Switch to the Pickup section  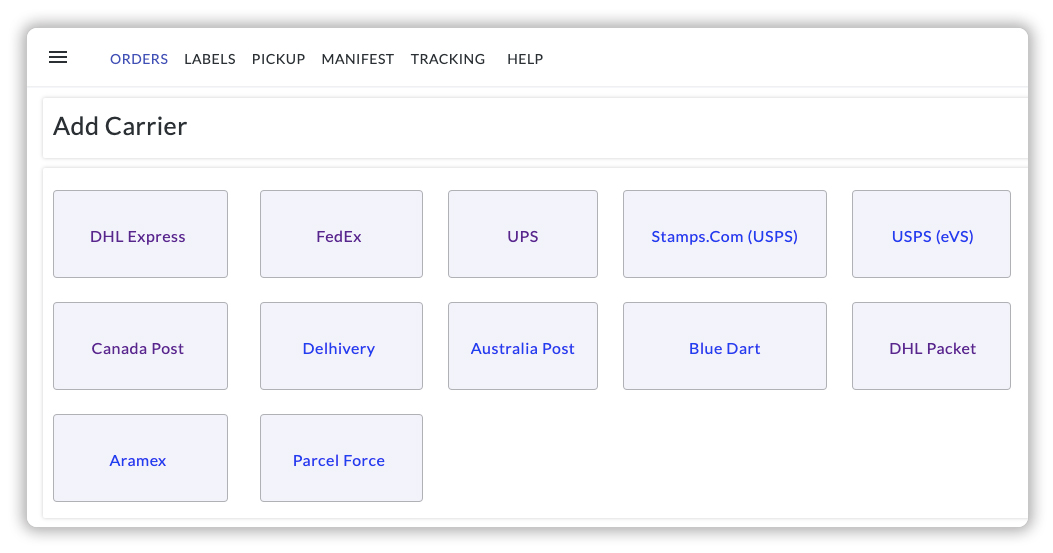click(x=279, y=59)
